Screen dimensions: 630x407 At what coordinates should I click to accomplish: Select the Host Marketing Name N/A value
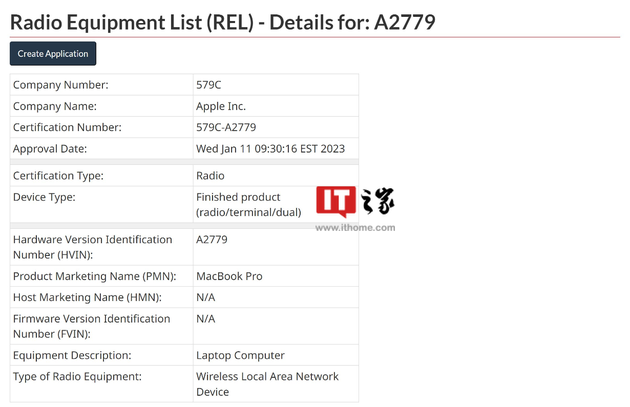(x=206, y=297)
